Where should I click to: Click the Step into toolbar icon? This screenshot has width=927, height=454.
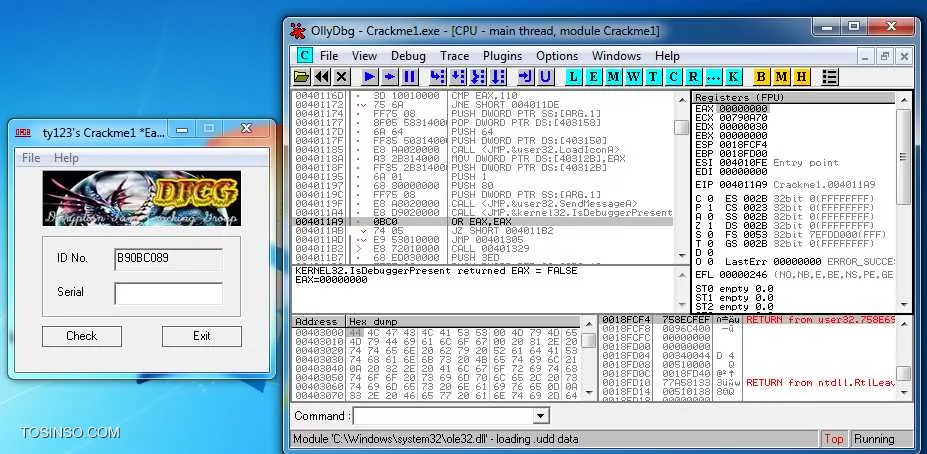tap(437, 77)
